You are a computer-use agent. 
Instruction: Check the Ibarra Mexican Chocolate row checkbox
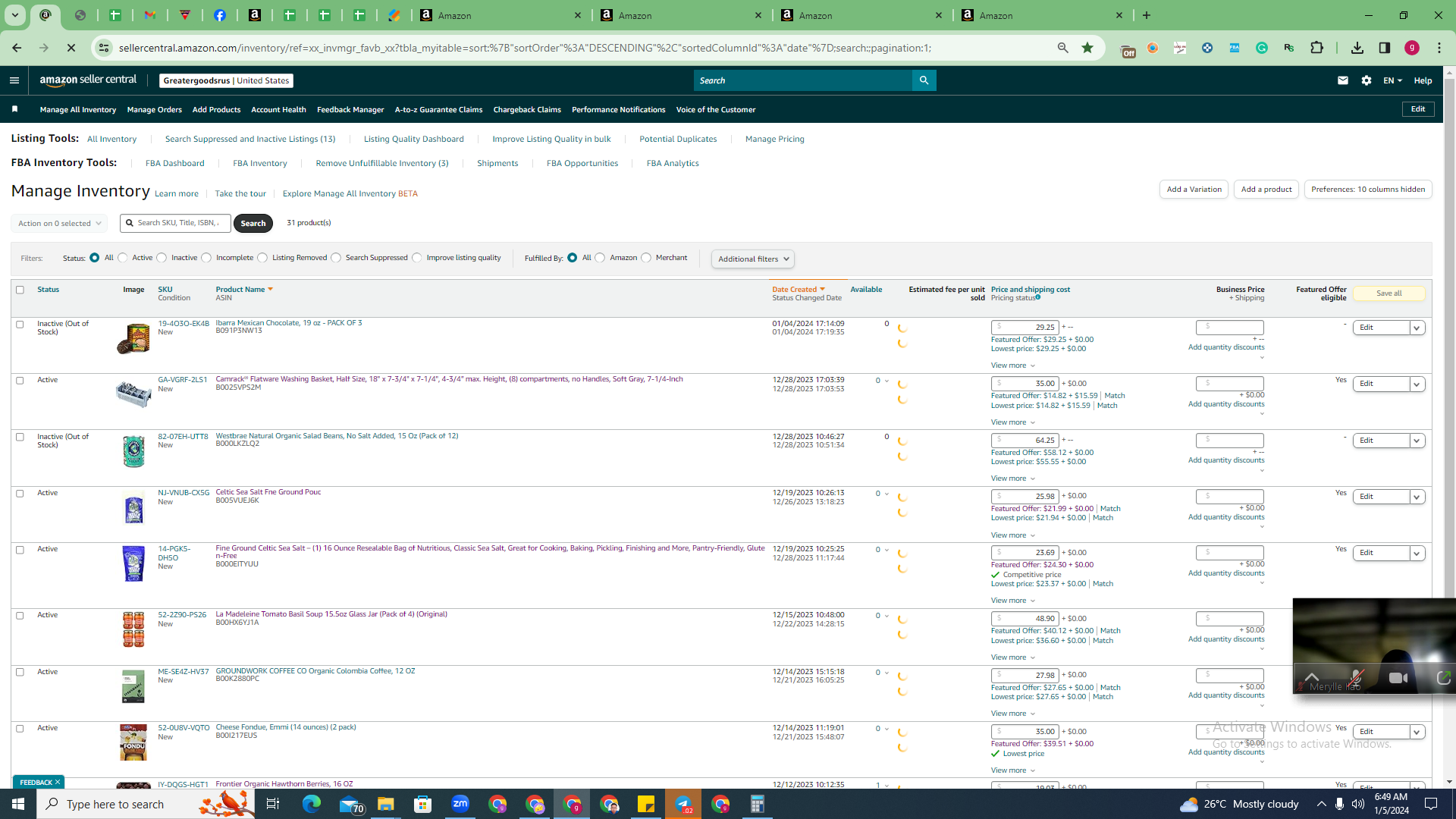pos(20,325)
